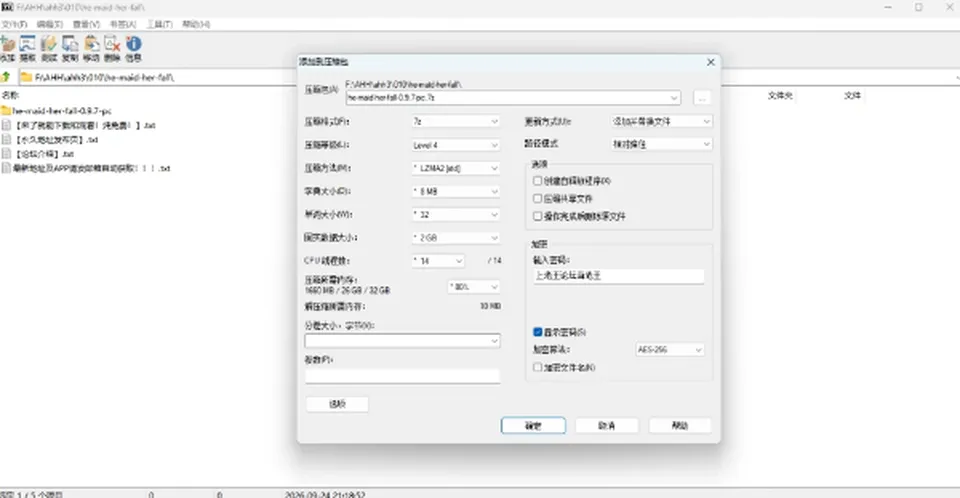Open the compression level dropdown showing Level 4
This screenshot has height=498, width=960.
[456, 145]
